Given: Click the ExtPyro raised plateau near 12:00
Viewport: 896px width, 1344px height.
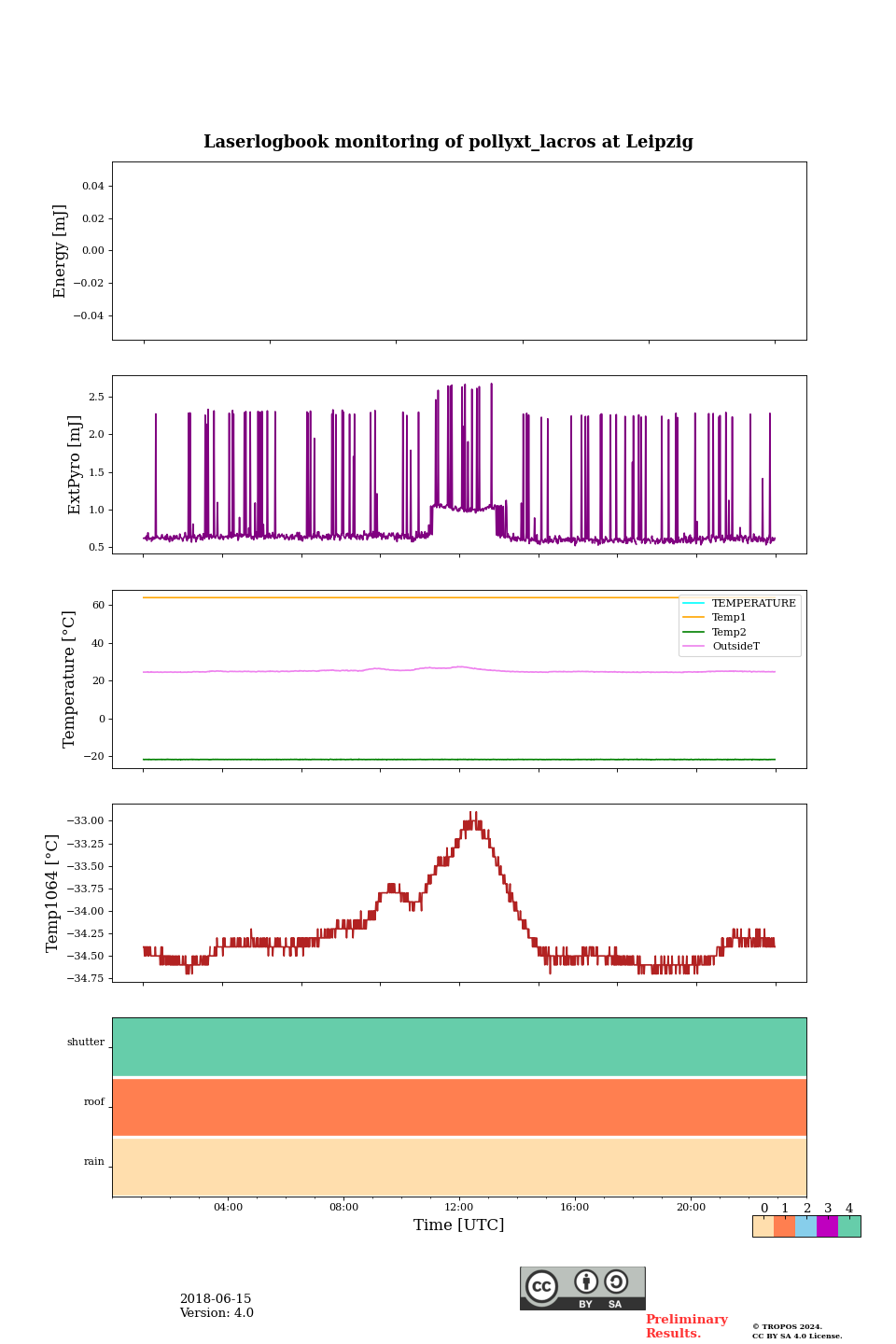Looking at the screenshot, I should (462, 508).
